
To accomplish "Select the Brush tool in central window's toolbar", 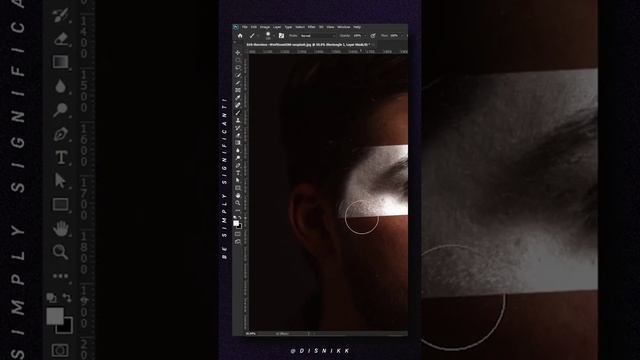I will tap(238, 112).
